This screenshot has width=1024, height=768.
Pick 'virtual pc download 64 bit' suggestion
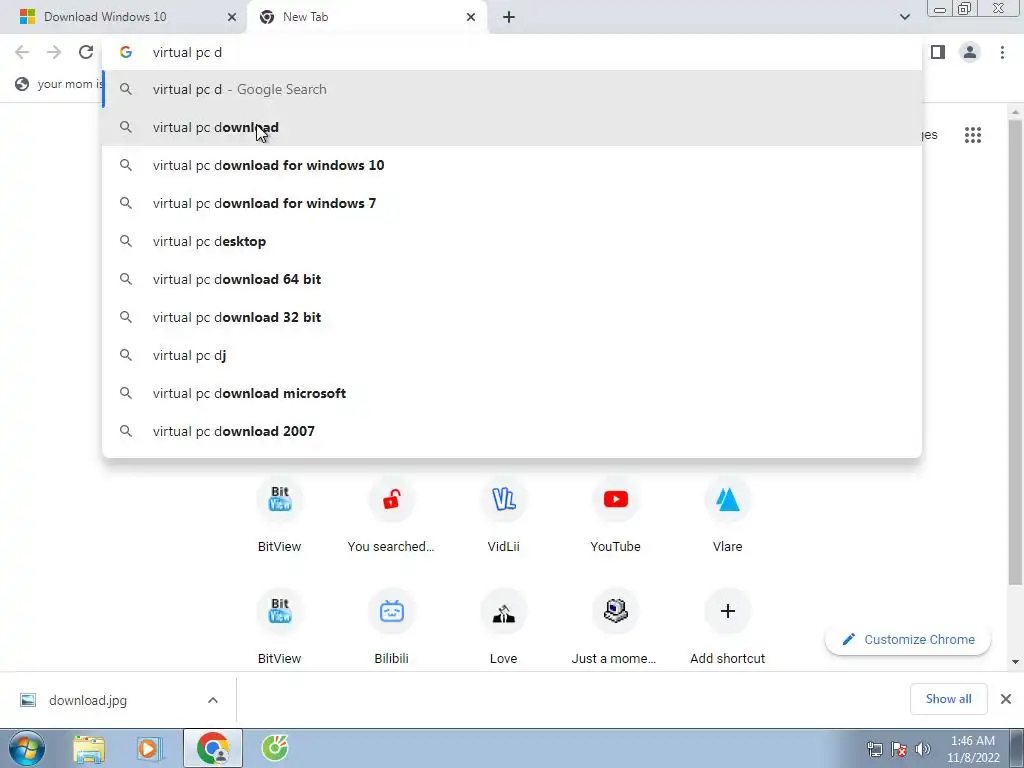pos(512,279)
